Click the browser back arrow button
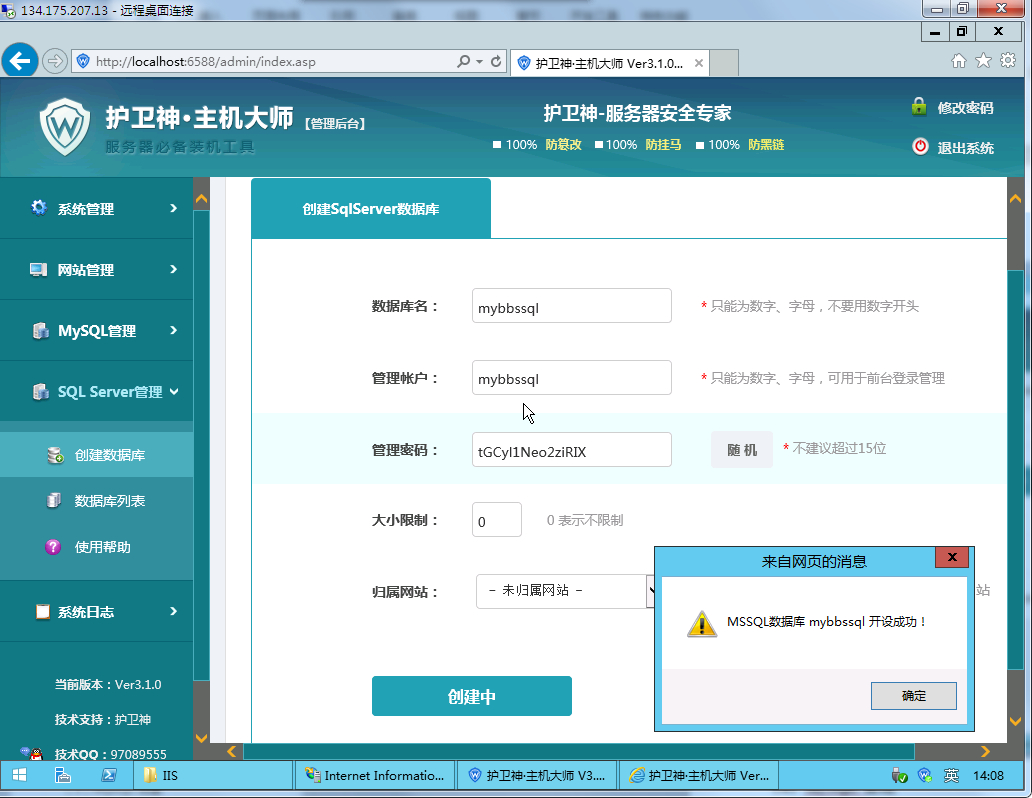1032x798 pixels. coord(20,61)
